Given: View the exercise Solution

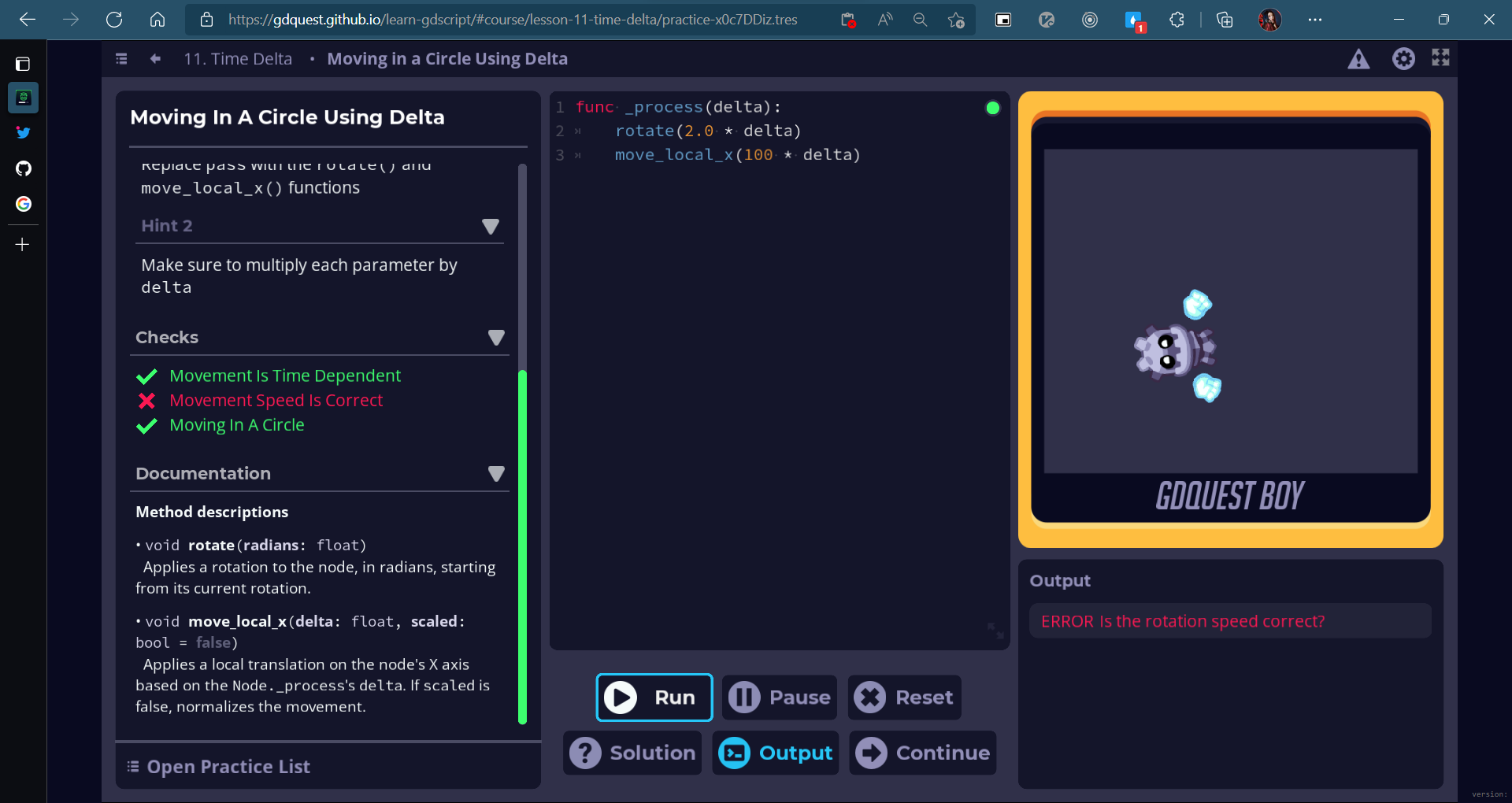Looking at the screenshot, I should pos(632,753).
